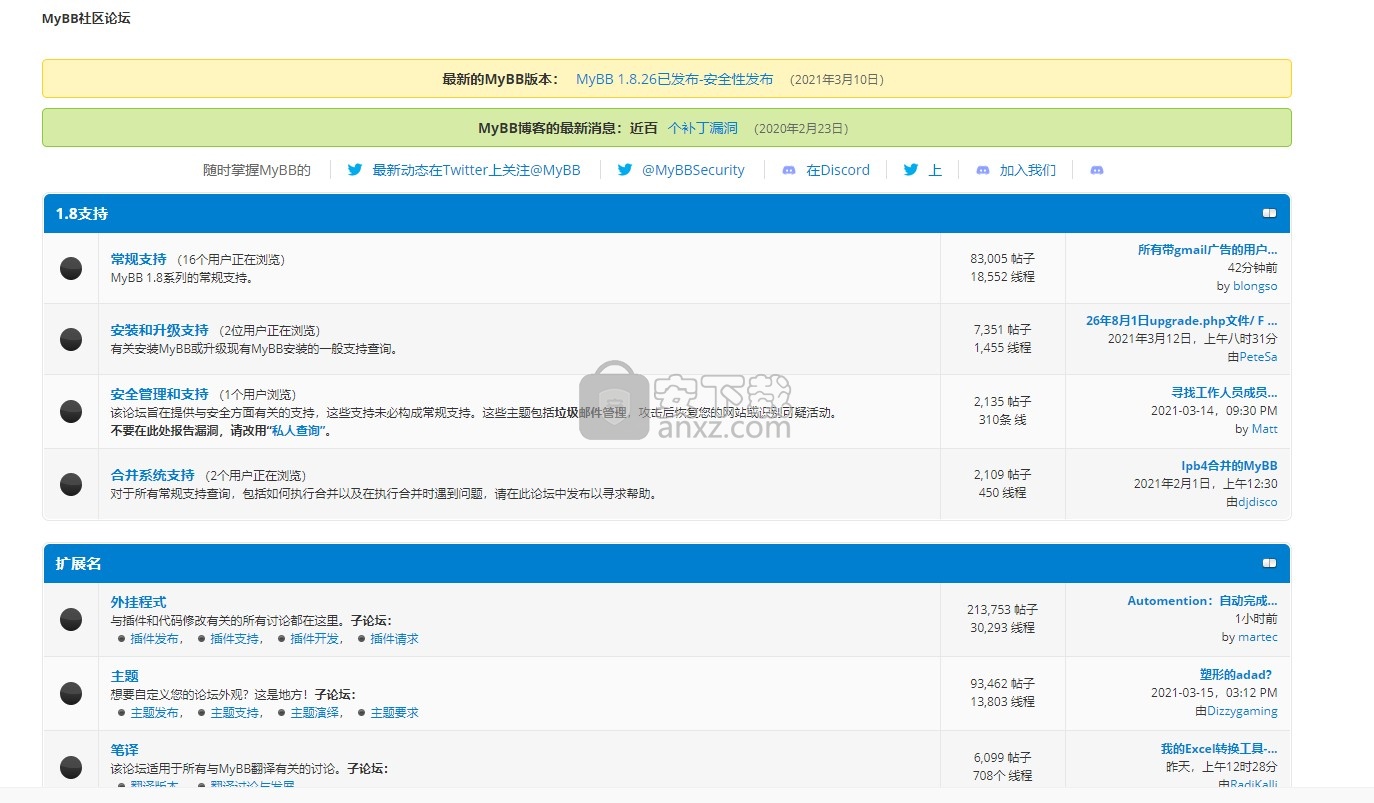Open the 个补丁漏洞 blog post link
The height and width of the screenshot is (803, 1374).
click(x=703, y=128)
